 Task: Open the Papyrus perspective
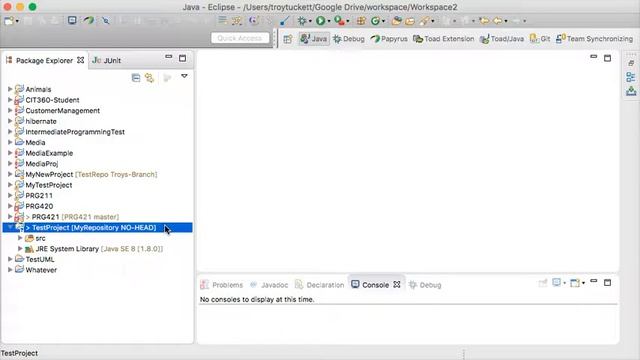(389, 39)
